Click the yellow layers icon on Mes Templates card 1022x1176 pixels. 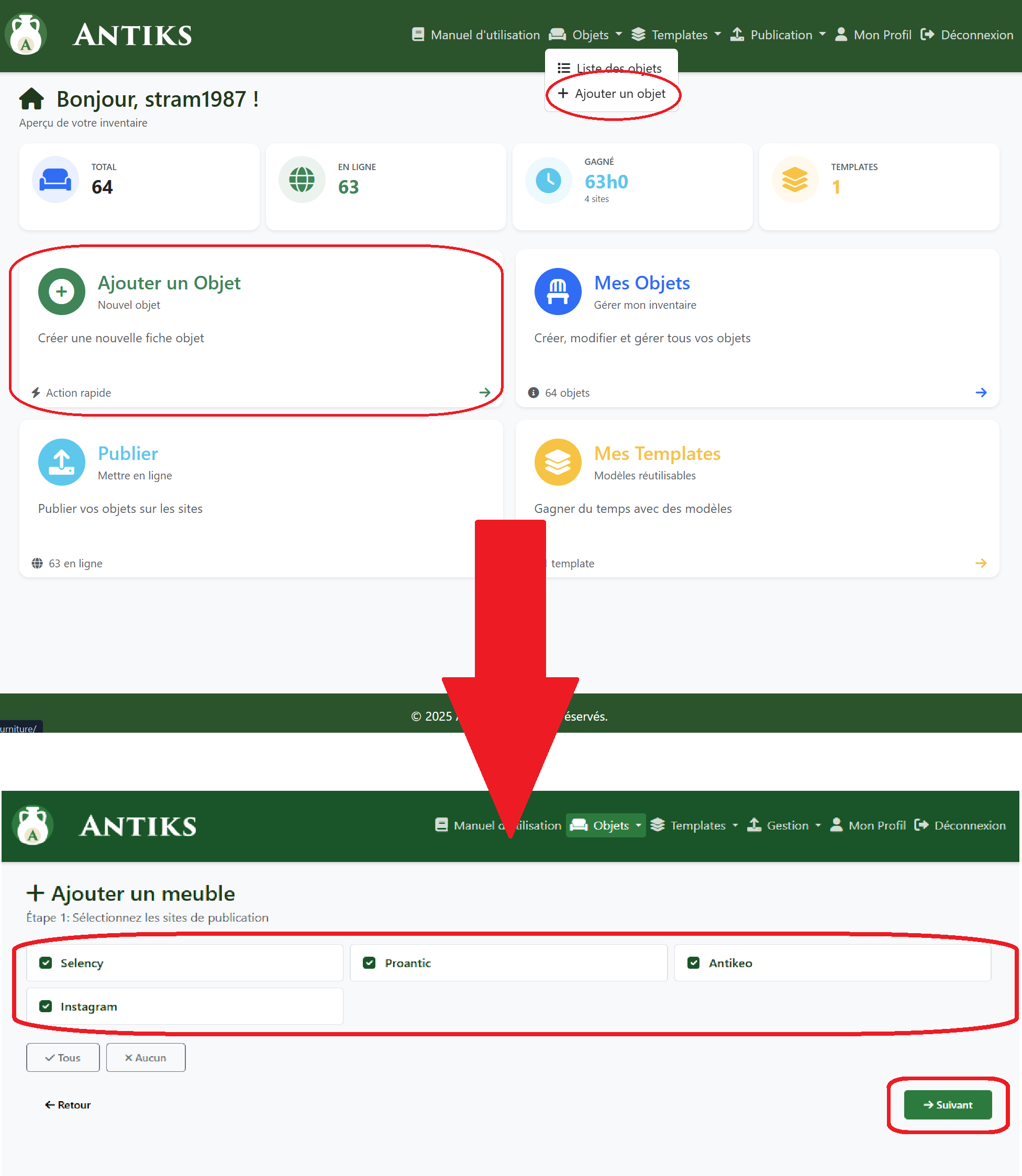557,462
